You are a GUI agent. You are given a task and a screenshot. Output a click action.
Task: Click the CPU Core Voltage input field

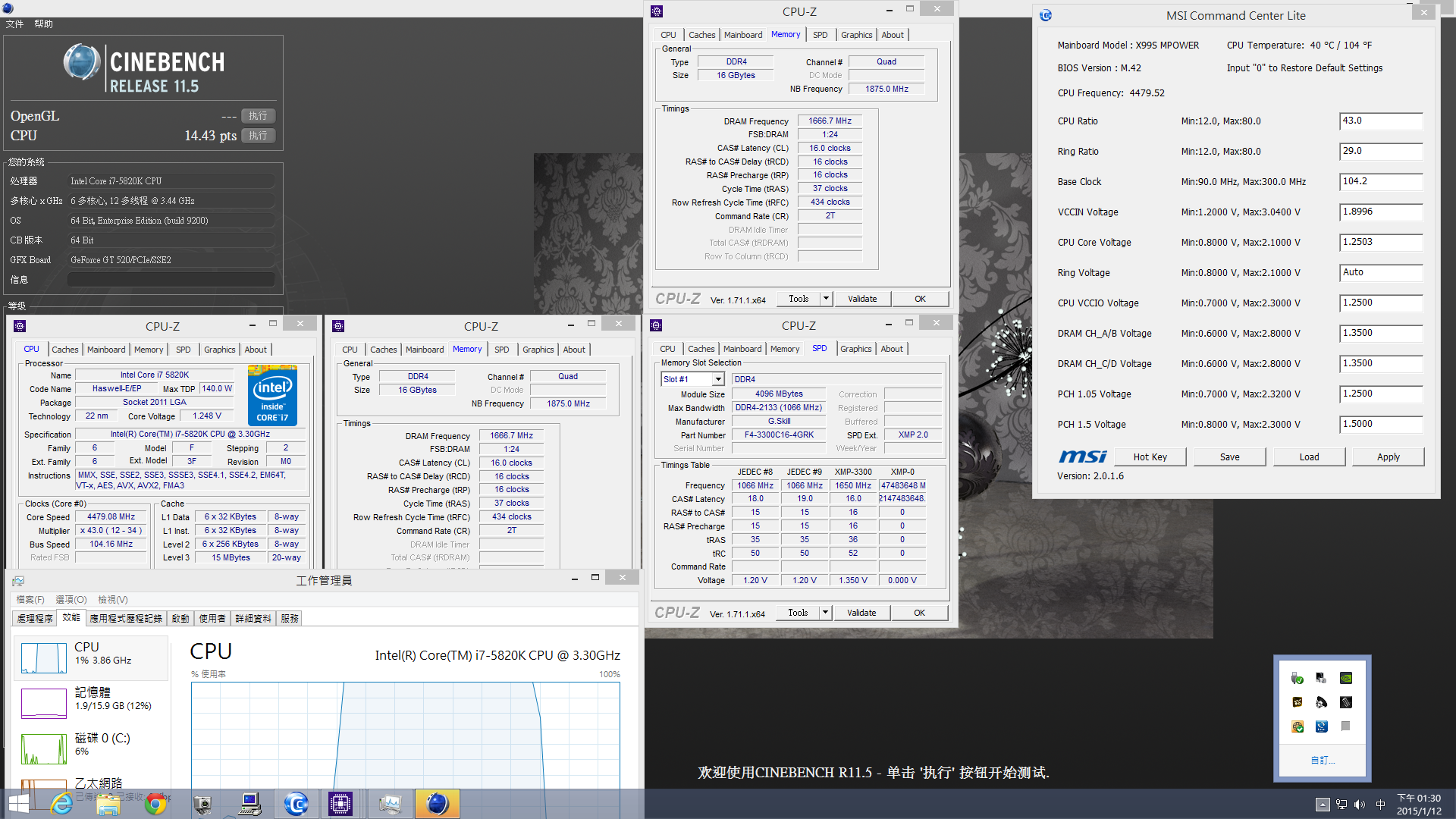point(1381,243)
